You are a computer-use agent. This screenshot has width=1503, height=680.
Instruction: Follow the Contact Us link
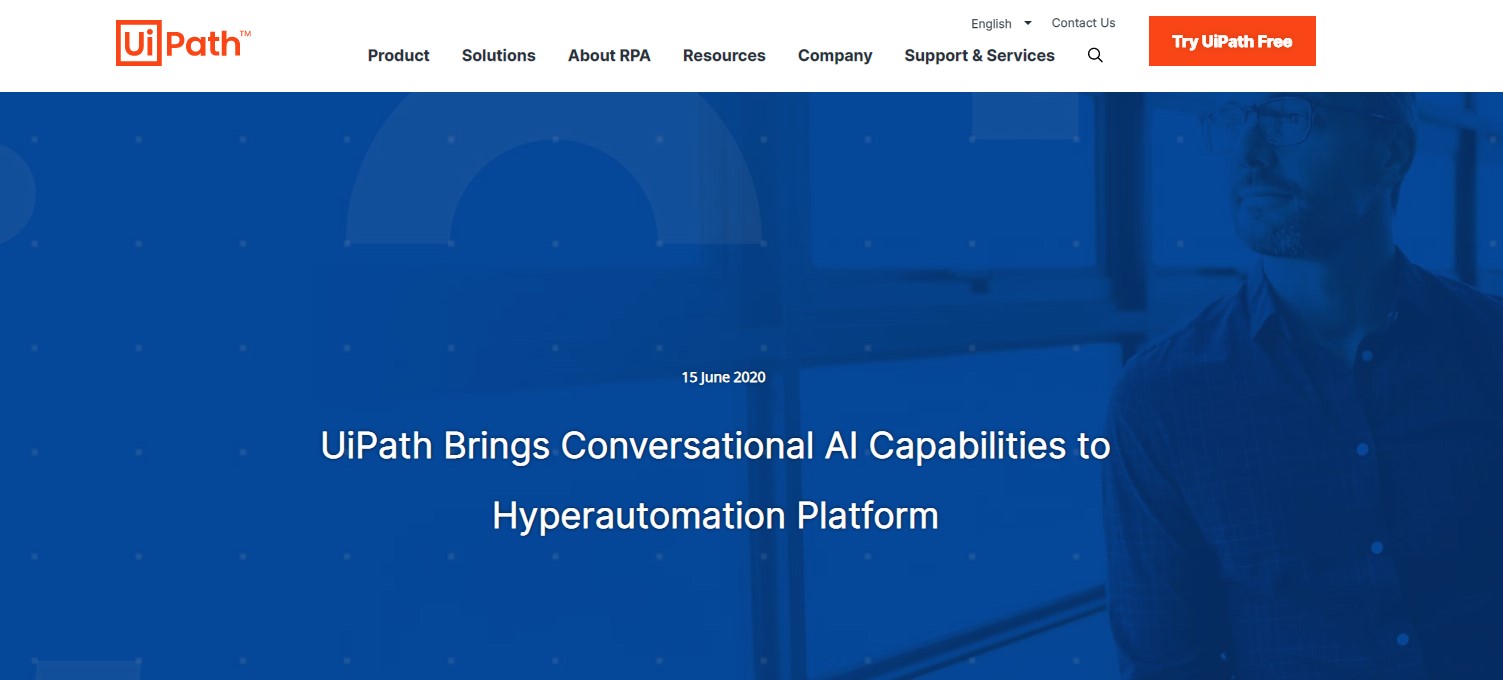tap(1083, 23)
